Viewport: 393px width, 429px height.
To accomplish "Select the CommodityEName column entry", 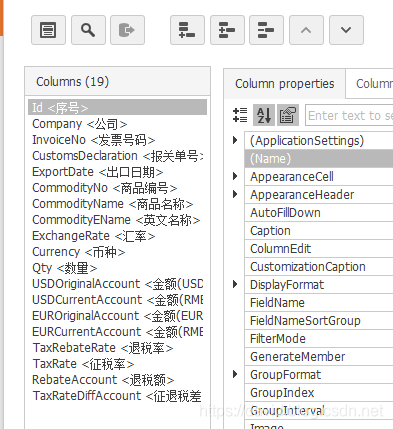I will (117, 220).
